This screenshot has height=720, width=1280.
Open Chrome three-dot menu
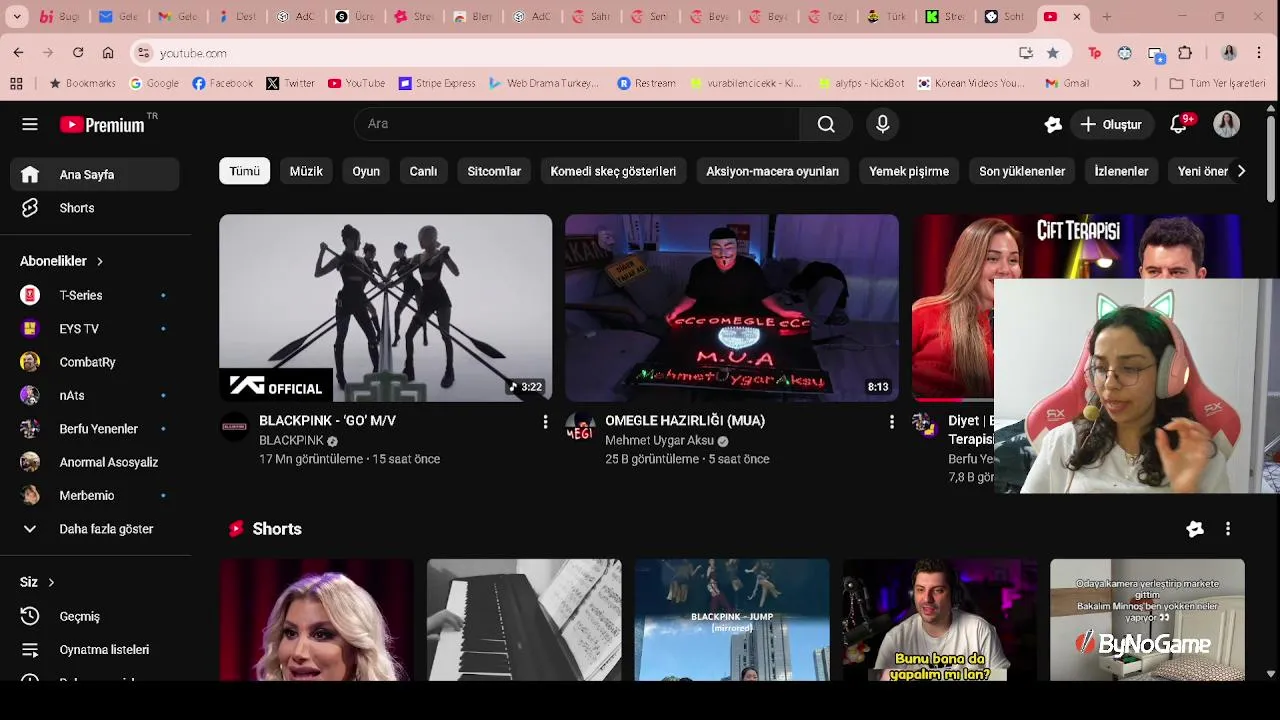pos(1259,53)
